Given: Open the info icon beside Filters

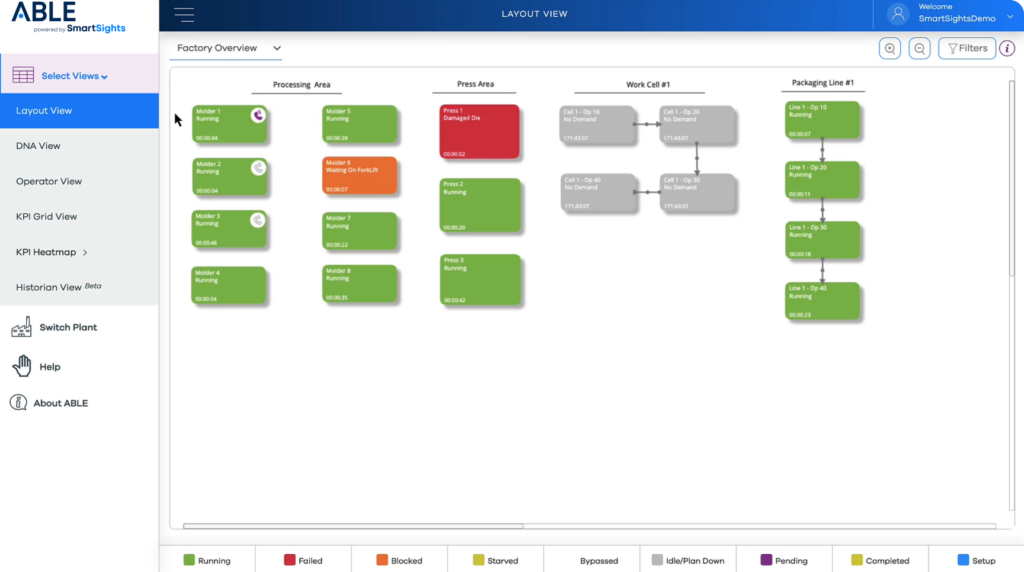Looking at the screenshot, I should click(1007, 48).
